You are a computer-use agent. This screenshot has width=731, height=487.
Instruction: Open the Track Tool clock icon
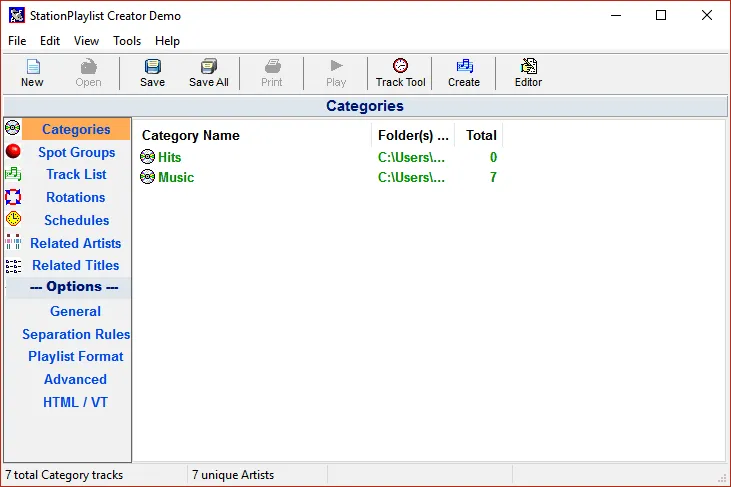(x=400, y=66)
